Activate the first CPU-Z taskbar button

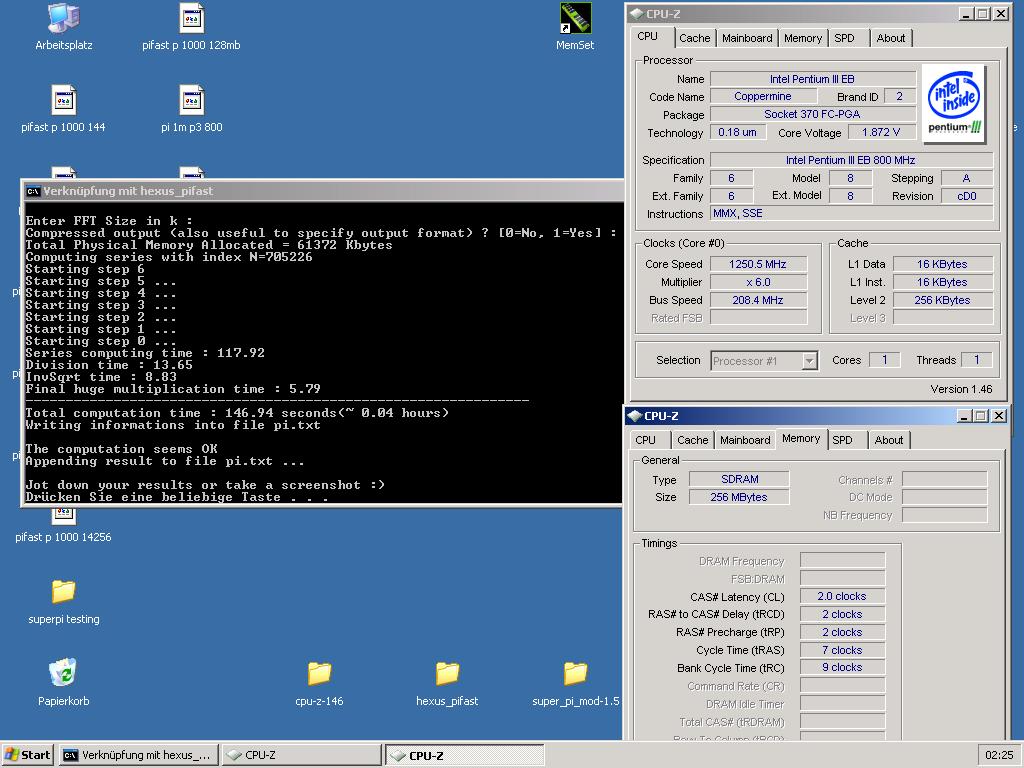point(301,755)
